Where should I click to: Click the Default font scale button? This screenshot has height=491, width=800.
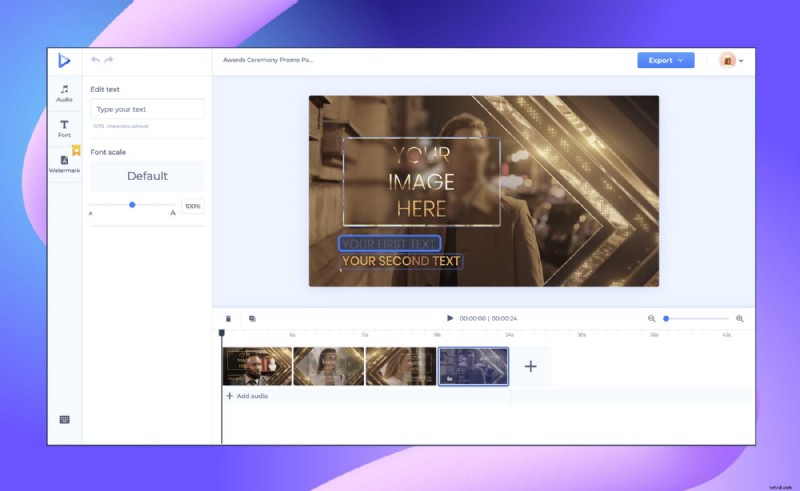pos(147,176)
